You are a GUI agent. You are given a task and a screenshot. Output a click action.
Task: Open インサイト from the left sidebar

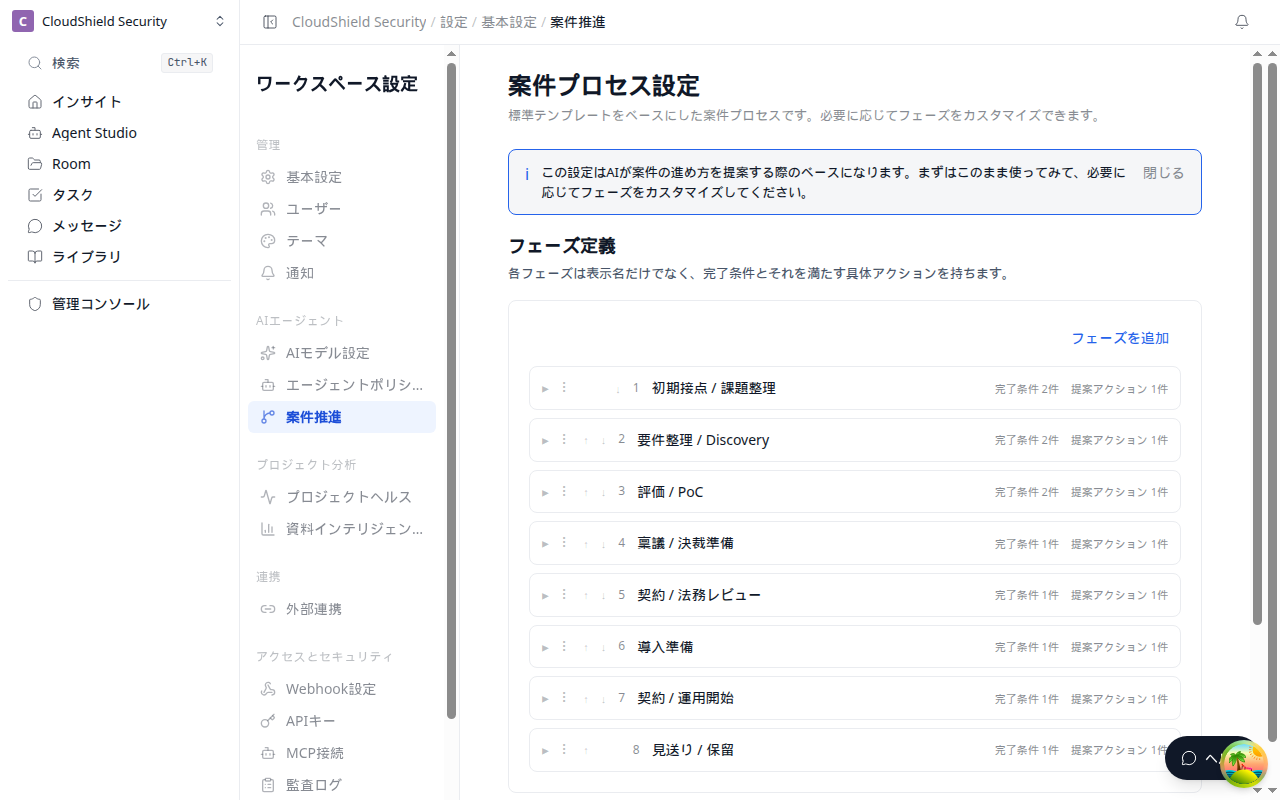click(120, 102)
